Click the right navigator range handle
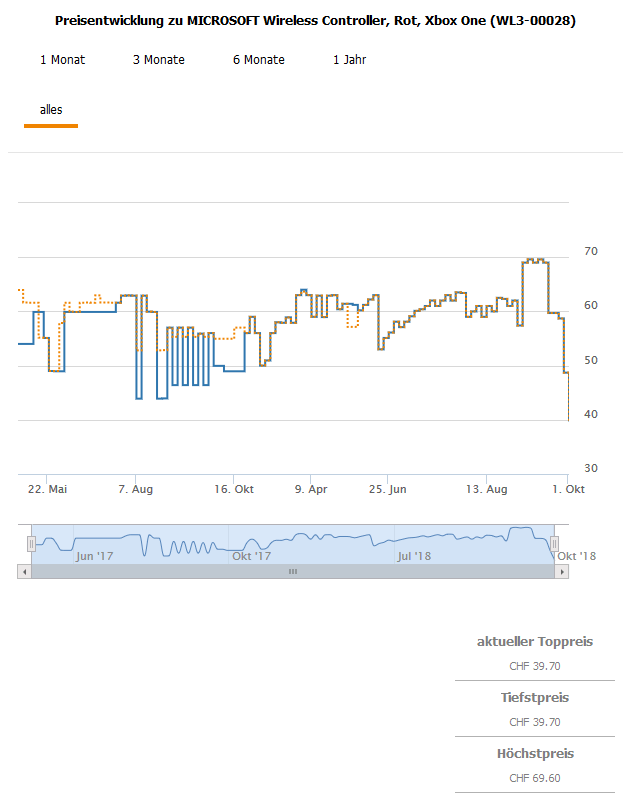Screen dimensions: 632x803 click(x=553, y=543)
